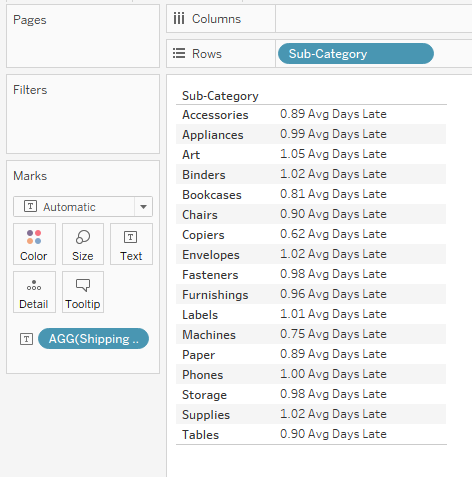
Task: Select the Furnishings row header
Action: (215, 295)
